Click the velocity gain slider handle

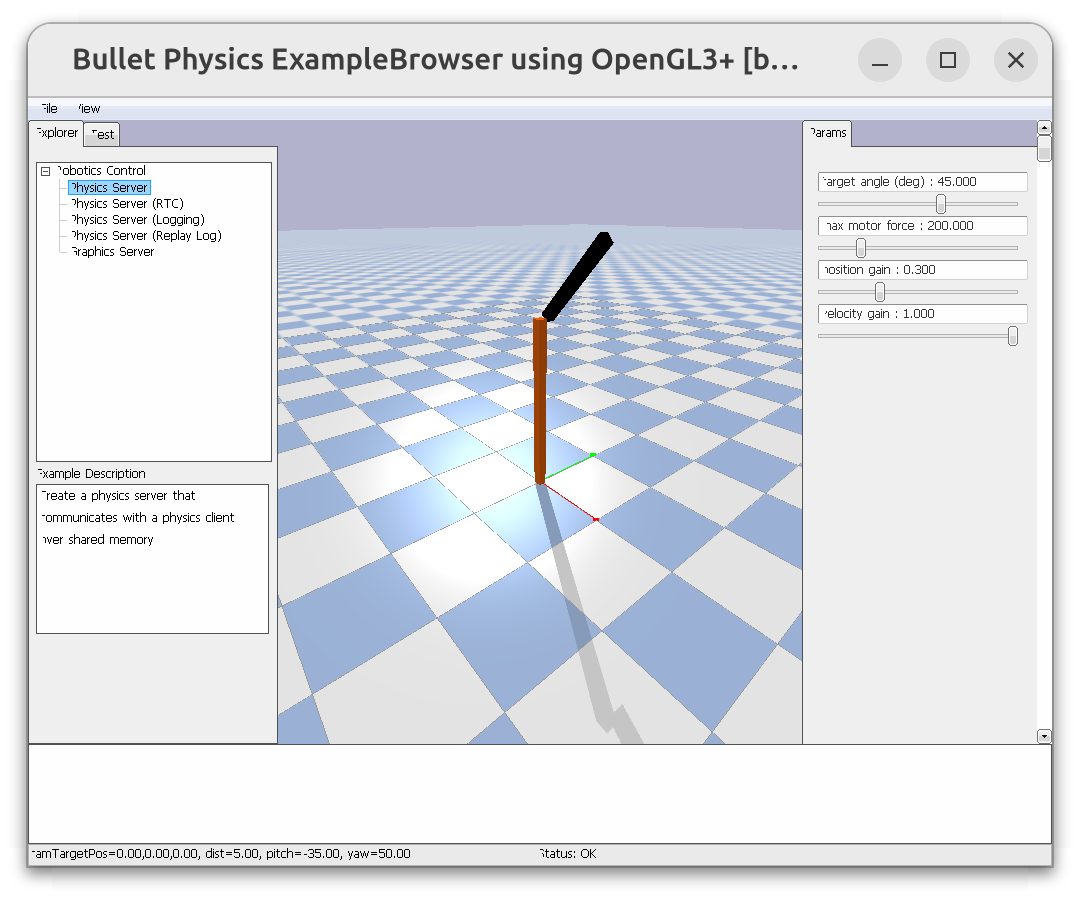click(1012, 336)
